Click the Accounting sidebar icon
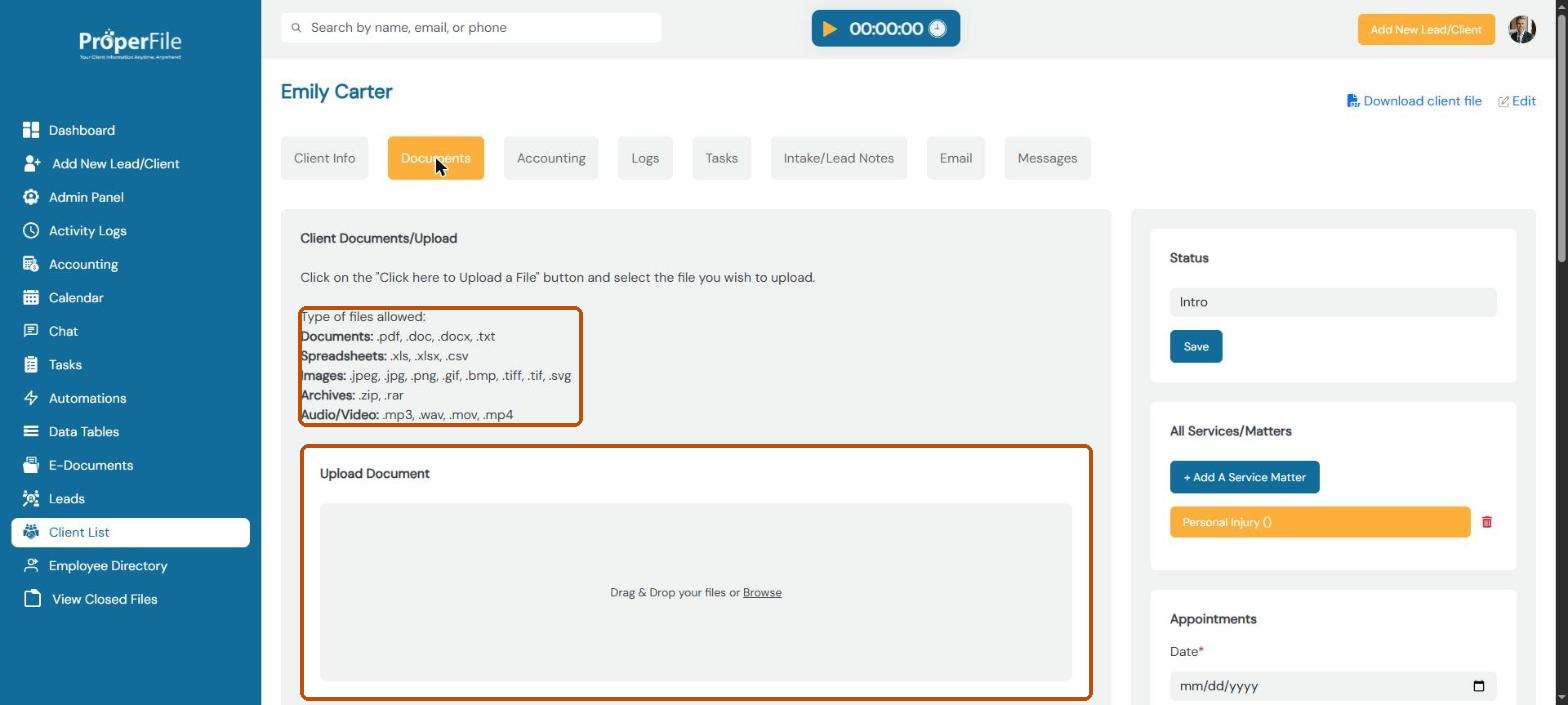 click(x=31, y=264)
